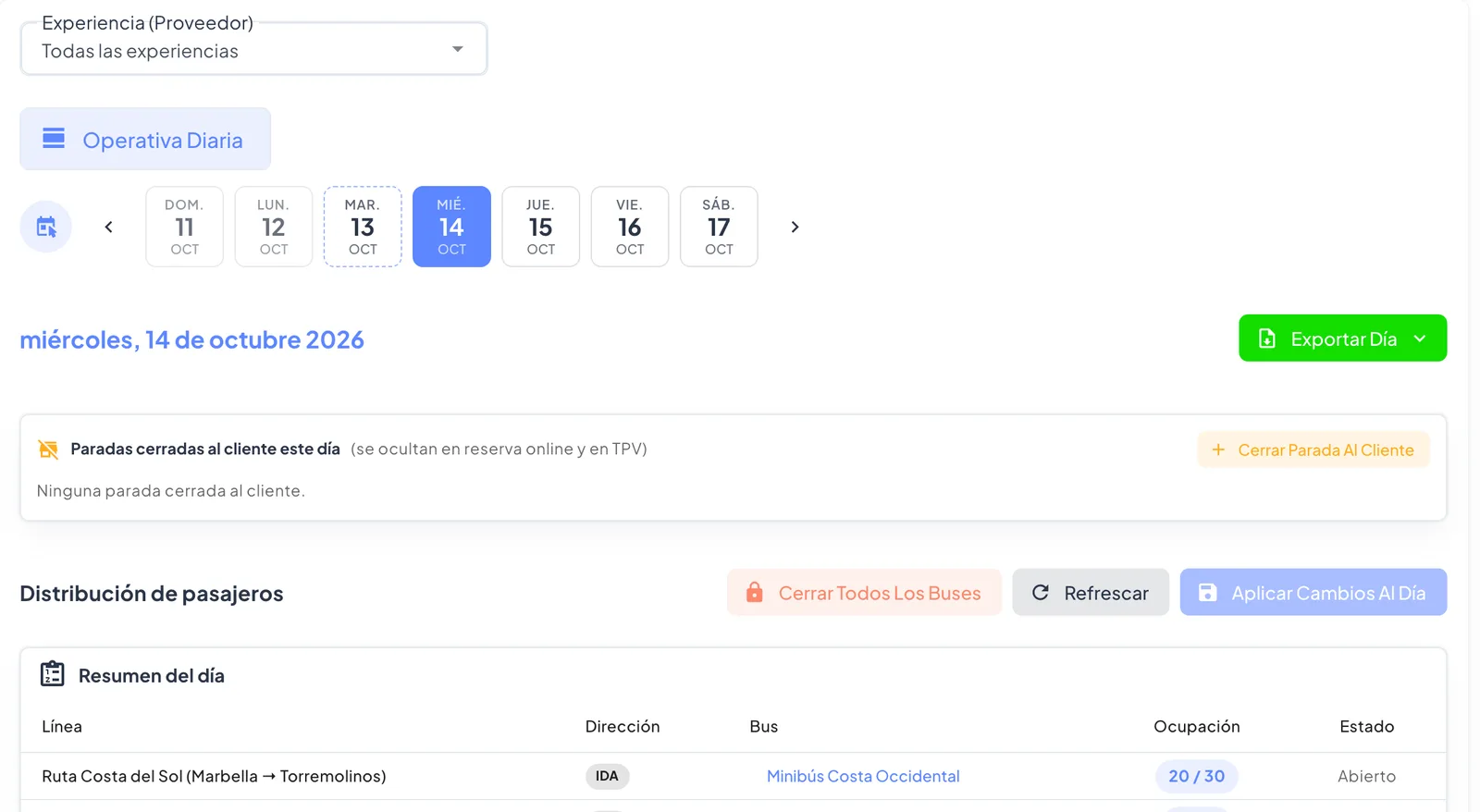The height and width of the screenshot is (812, 1480).
Task: Go to next week arrow
Action: (x=795, y=227)
